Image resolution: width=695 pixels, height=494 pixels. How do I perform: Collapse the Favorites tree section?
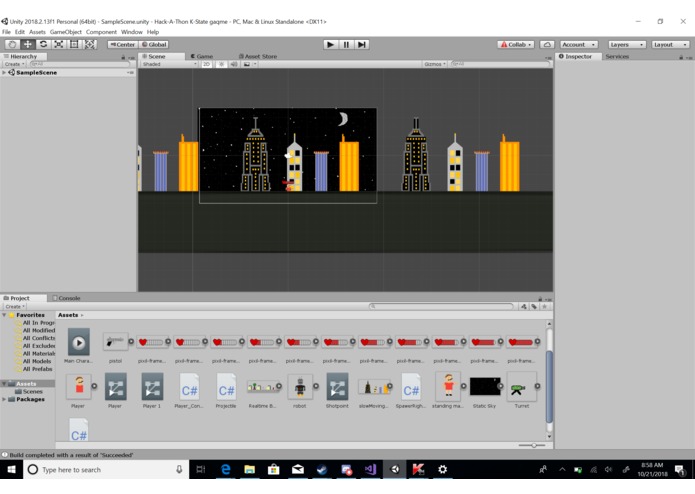pos(4,315)
